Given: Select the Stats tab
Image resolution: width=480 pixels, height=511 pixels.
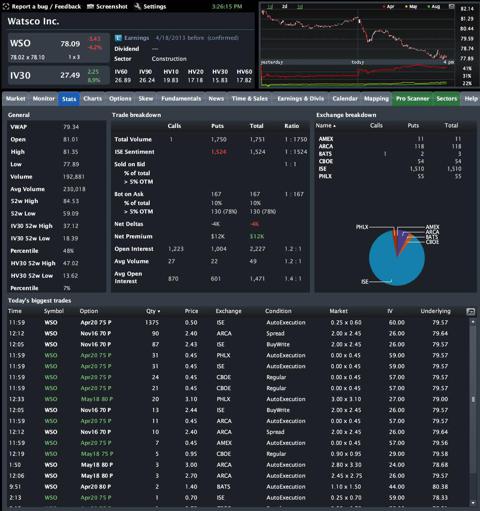Looking at the screenshot, I should 69,99.
